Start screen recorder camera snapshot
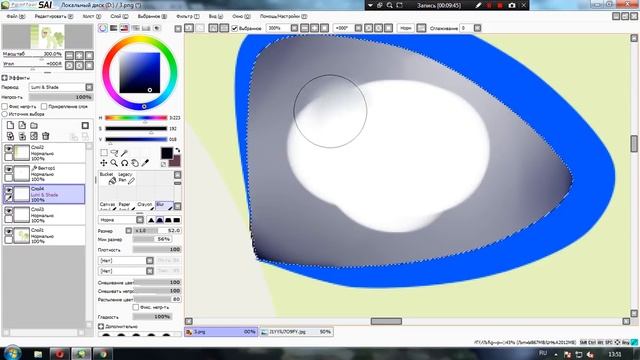Viewport: 640px width, 360px height. coord(512,5)
